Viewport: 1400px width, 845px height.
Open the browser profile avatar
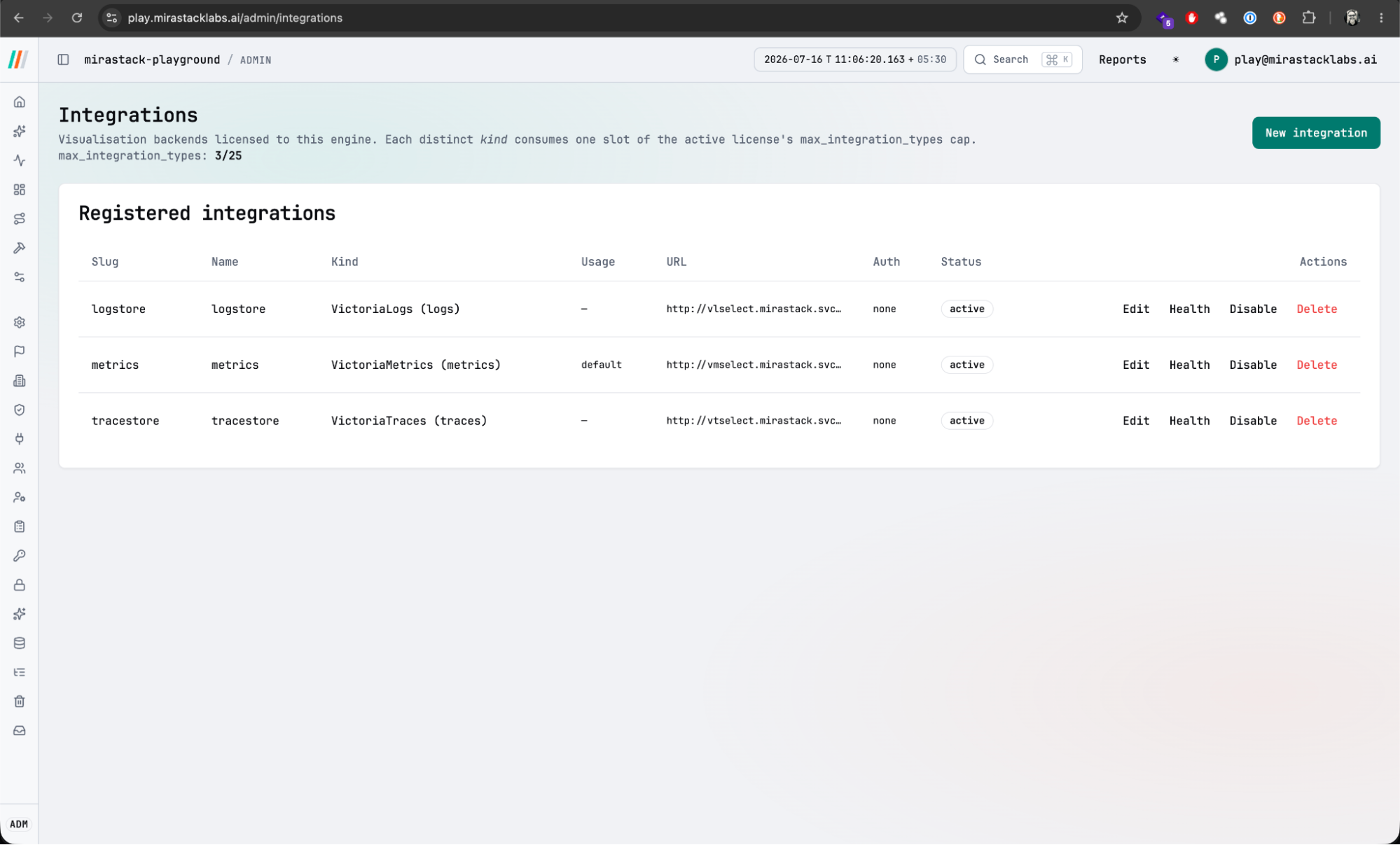(x=1352, y=18)
